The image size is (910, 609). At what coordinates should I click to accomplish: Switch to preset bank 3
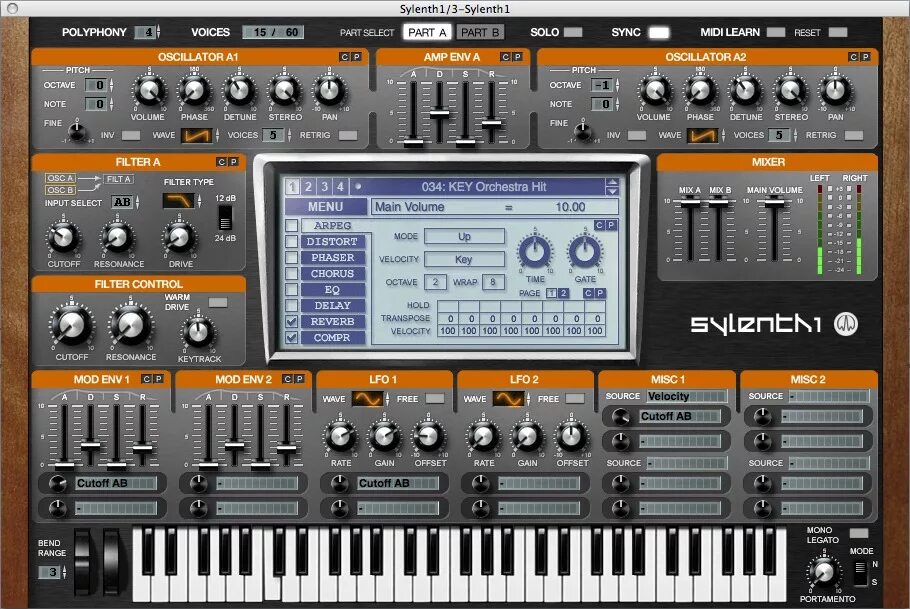(324, 186)
